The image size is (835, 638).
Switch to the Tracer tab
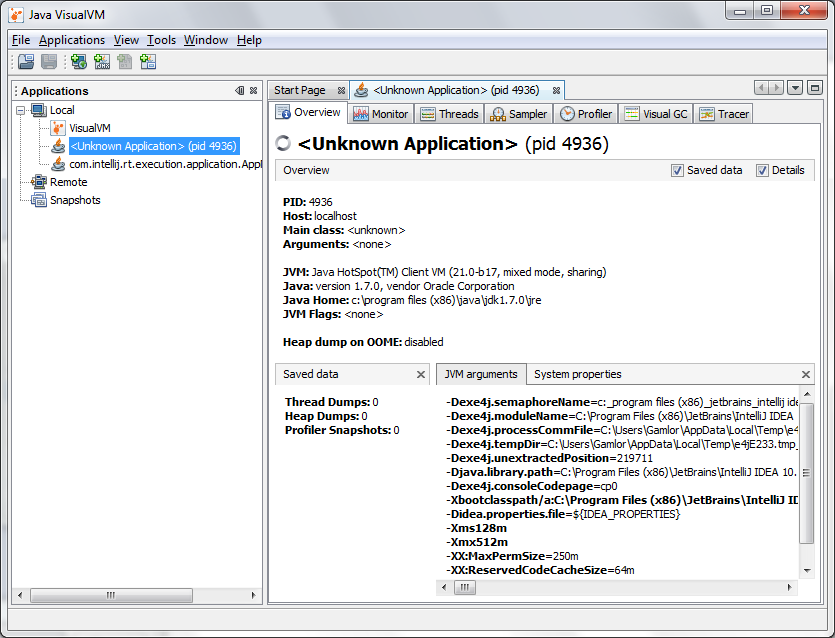(724, 114)
